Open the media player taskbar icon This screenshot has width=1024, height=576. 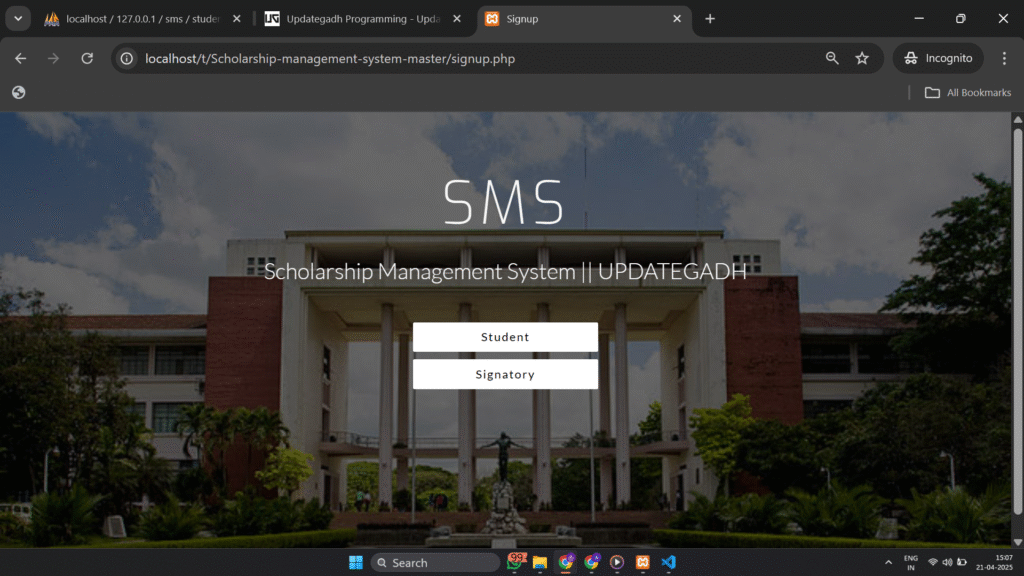[x=617, y=562]
